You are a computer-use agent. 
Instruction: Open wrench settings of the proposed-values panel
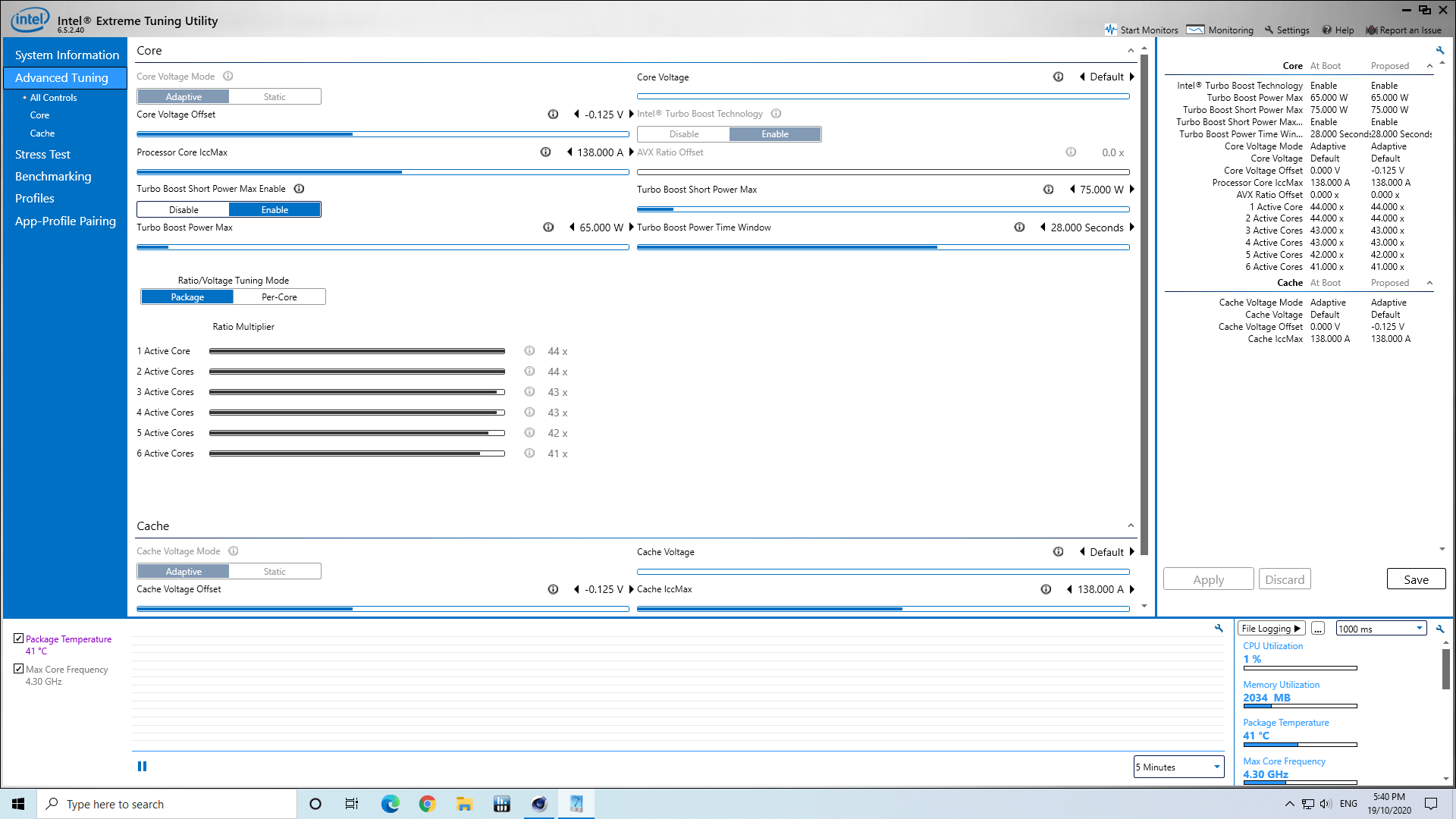[x=1440, y=51]
